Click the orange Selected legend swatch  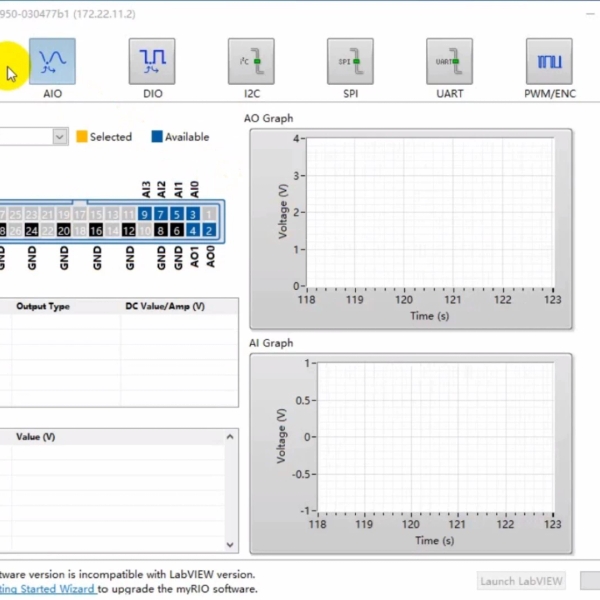(82, 137)
